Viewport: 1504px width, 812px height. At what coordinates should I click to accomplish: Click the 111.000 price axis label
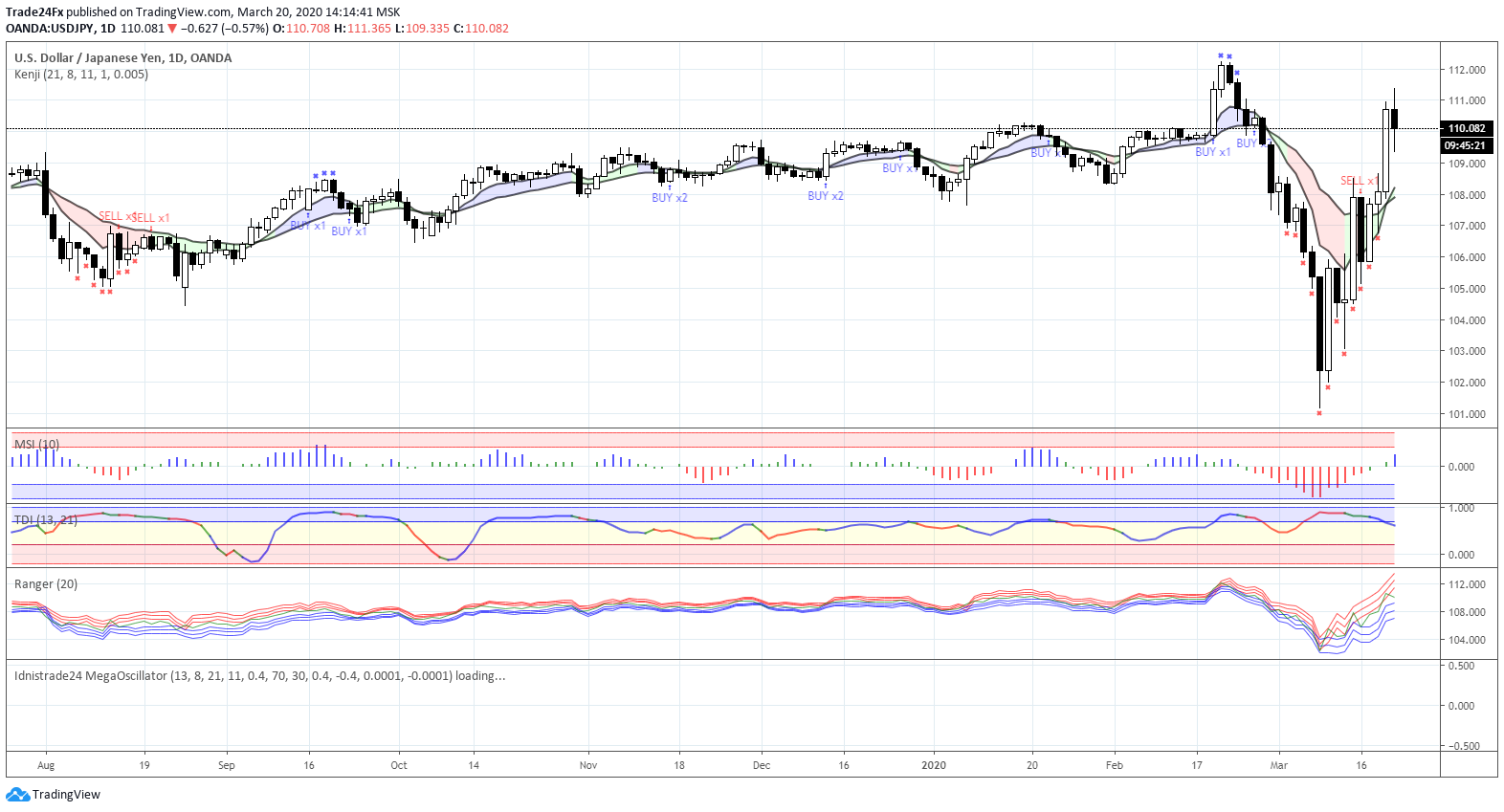pos(1467,100)
